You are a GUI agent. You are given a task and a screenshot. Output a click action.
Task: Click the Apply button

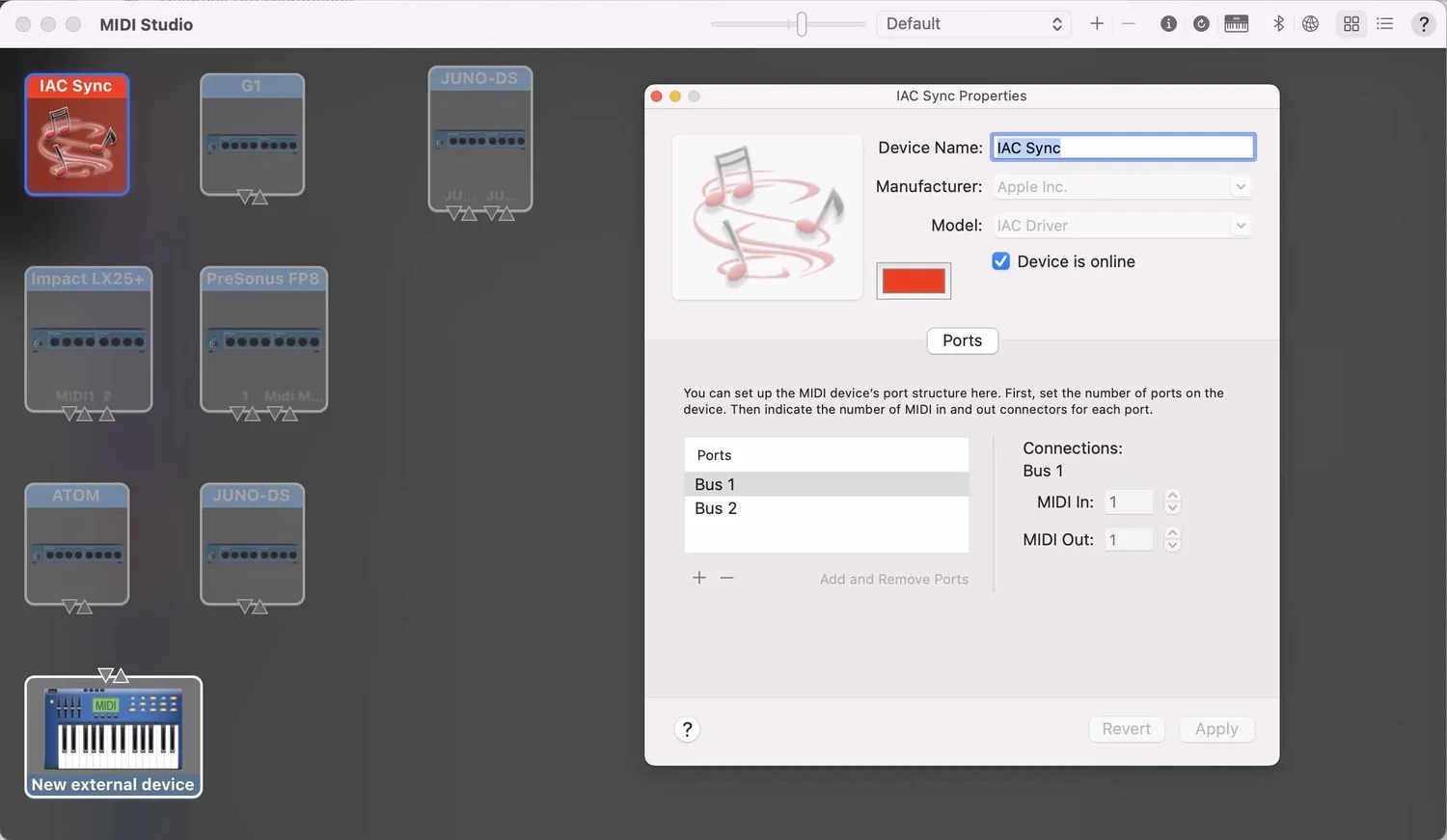(x=1215, y=728)
